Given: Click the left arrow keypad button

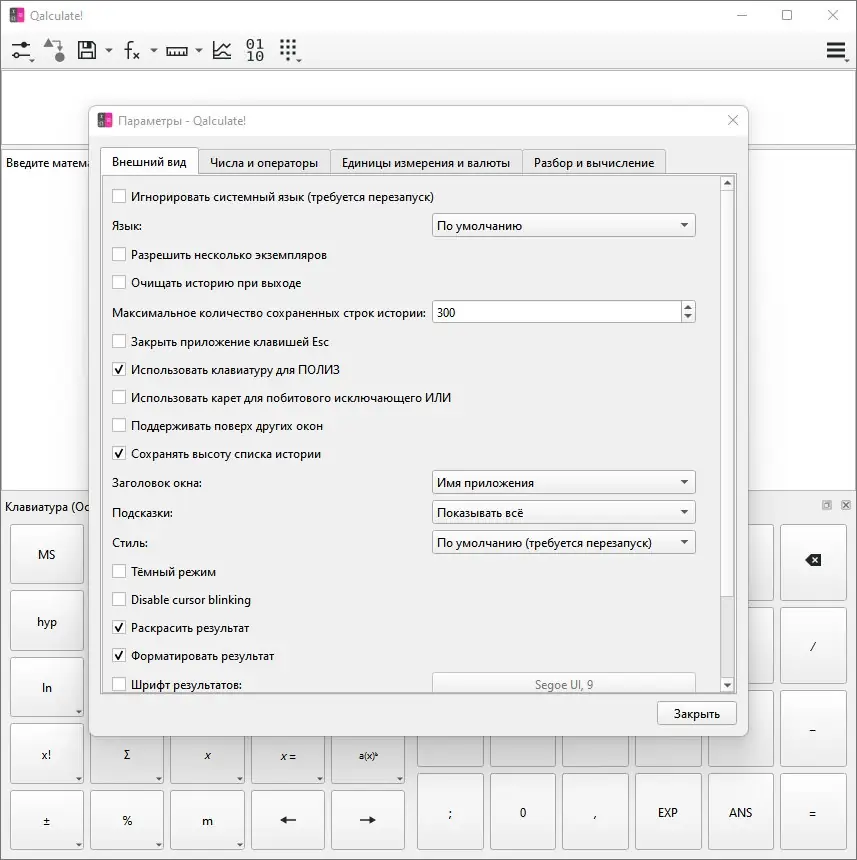Looking at the screenshot, I should (x=288, y=820).
